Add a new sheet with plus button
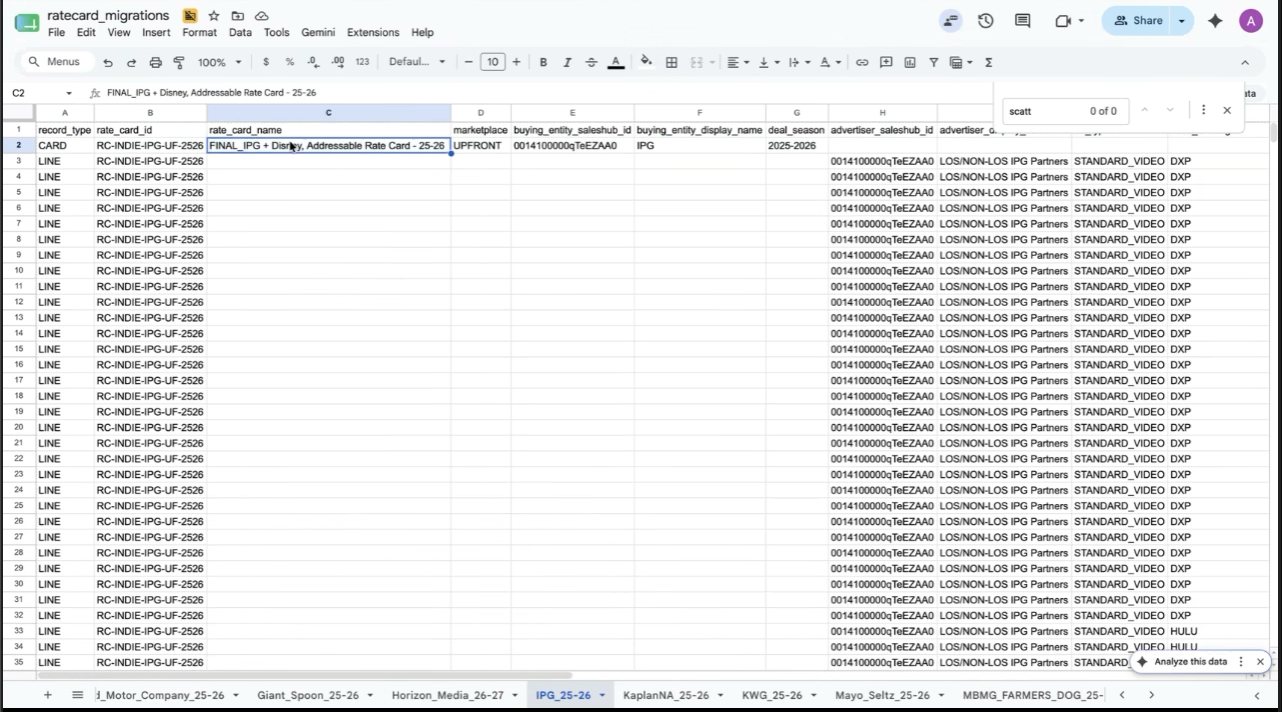The width and height of the screenshot is (1282, 712). point(47,695)
